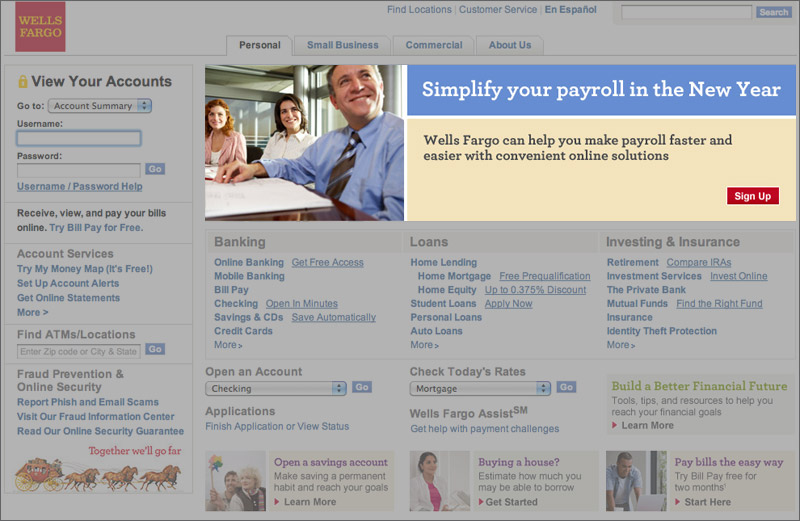Image resolution: width=800 pixels, height=521 pixels.
Task: Open the Auto Loans link
Action: pyautogui.click(x=436, y=331)
